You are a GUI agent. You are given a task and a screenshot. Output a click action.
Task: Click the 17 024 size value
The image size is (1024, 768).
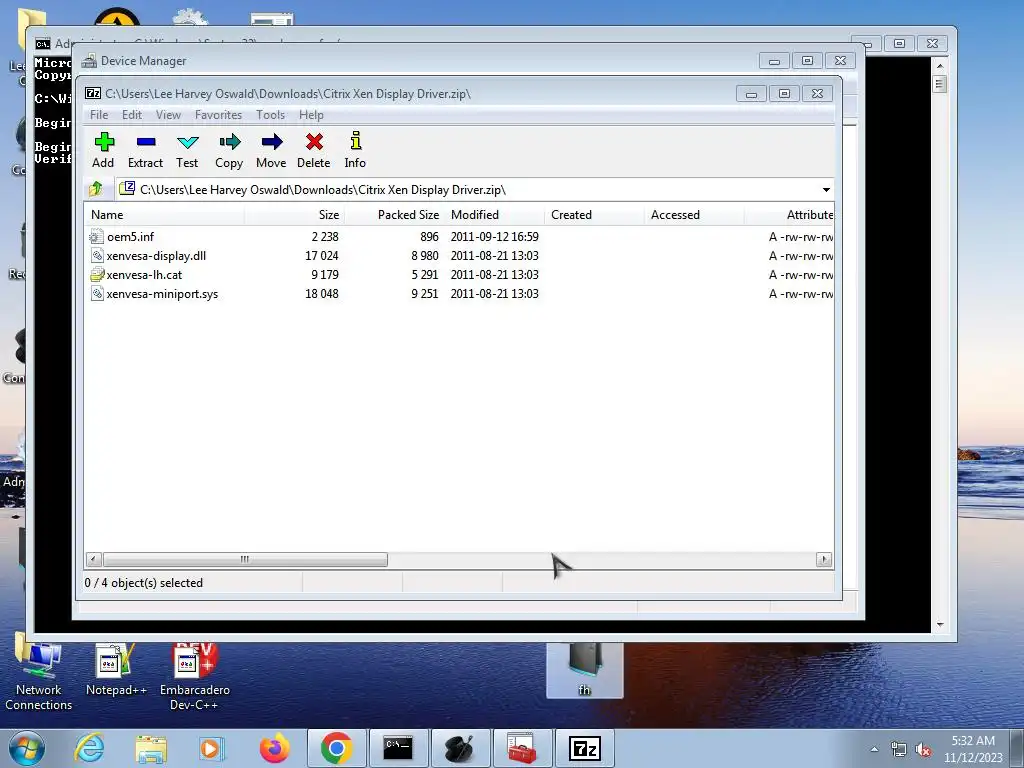[322, 255]
